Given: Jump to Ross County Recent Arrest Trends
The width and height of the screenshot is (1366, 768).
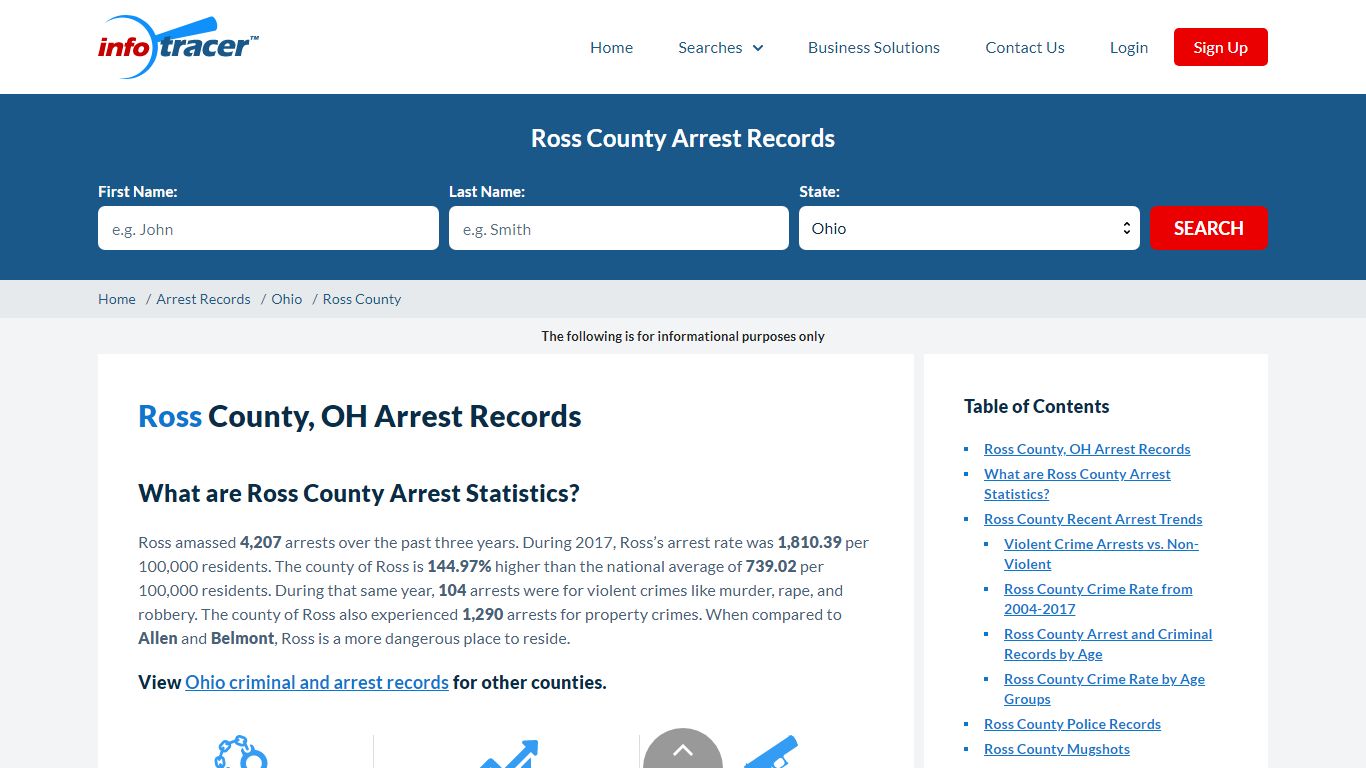Looking at the screenshot, I should (x=1093, y=519).
